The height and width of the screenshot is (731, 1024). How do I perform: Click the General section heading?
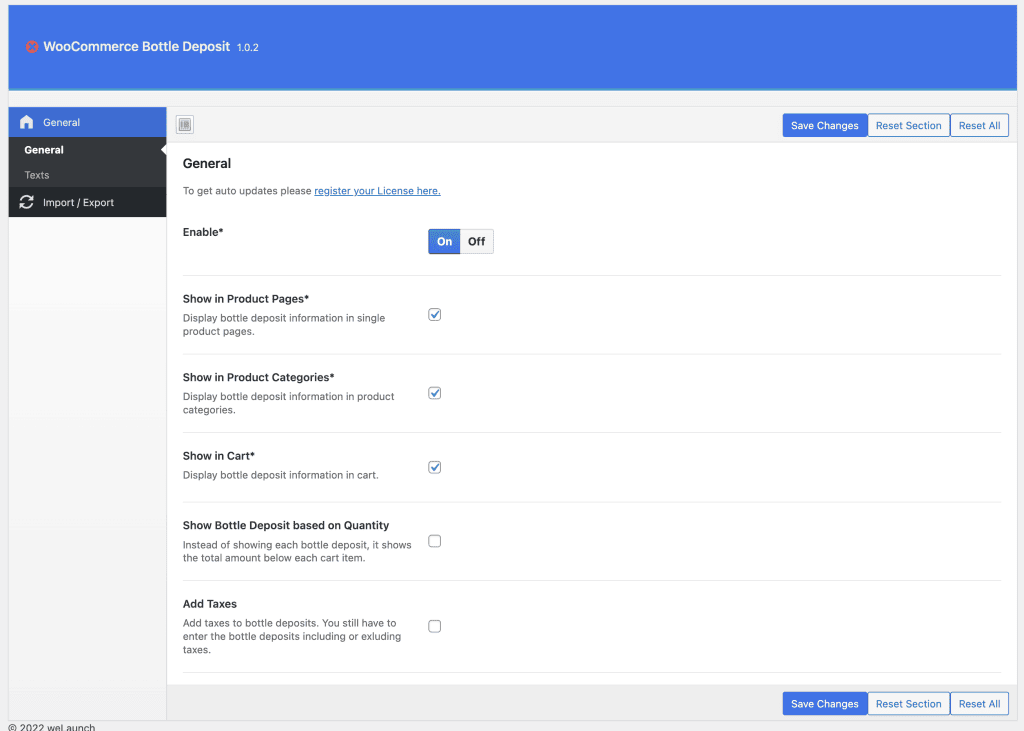[x=206, y=163]
